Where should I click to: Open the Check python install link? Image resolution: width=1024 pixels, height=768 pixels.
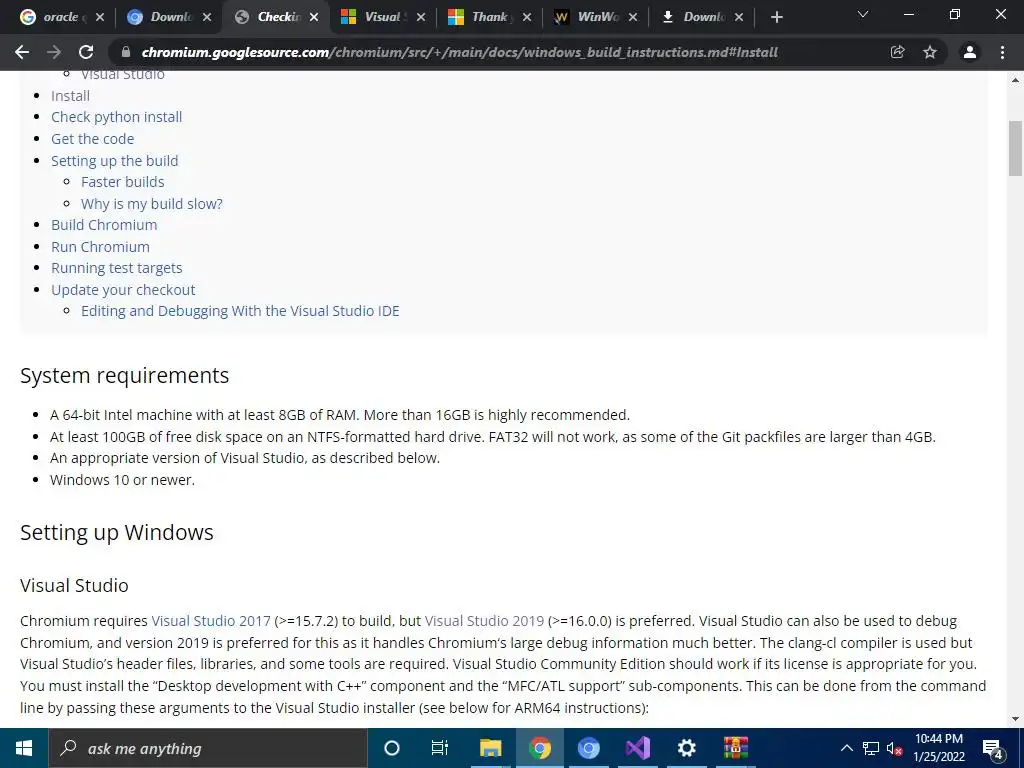(117, 117)
